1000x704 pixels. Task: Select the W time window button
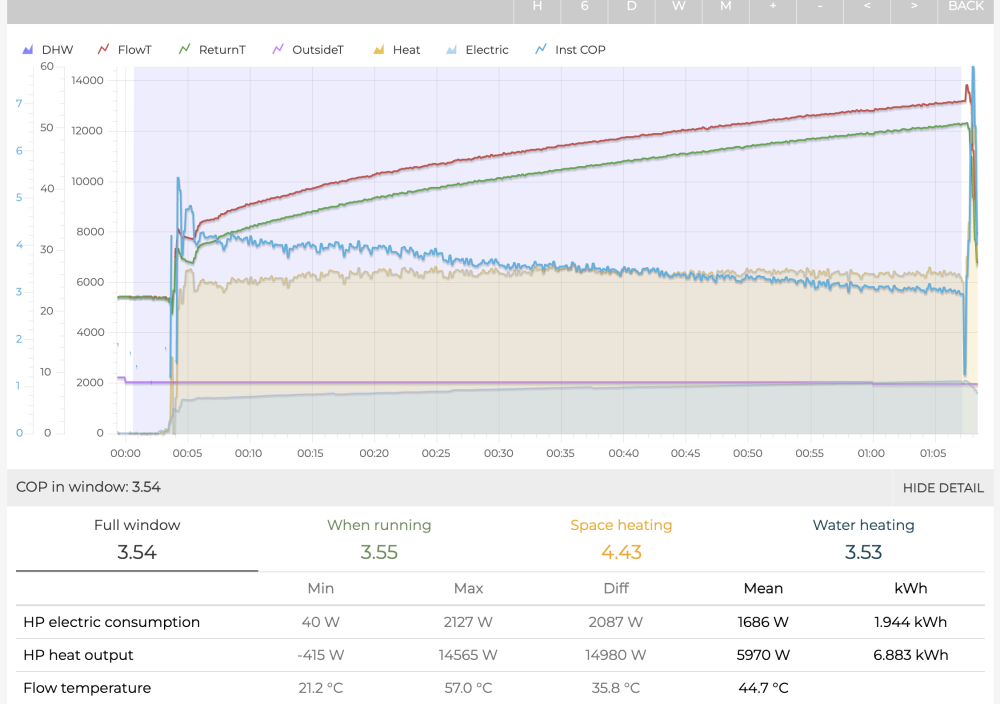click(679, 9)
